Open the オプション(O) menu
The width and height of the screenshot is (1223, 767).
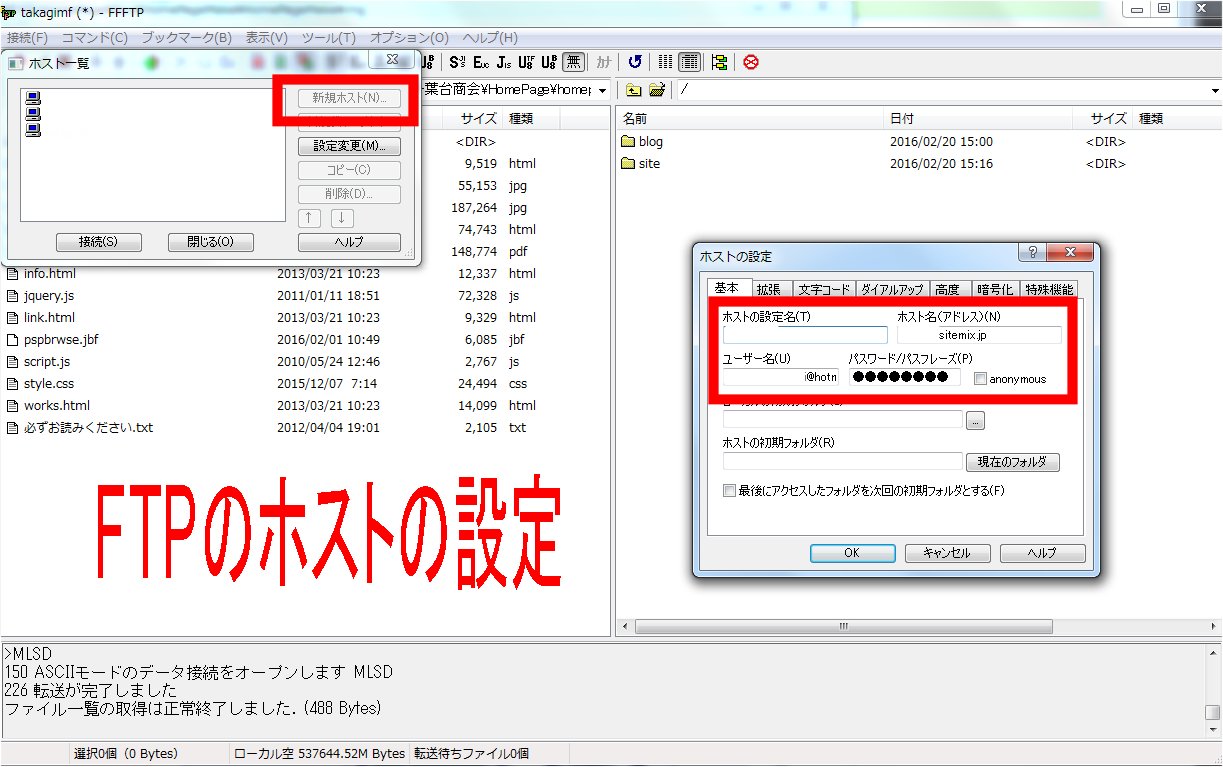[x=409, y=38]
